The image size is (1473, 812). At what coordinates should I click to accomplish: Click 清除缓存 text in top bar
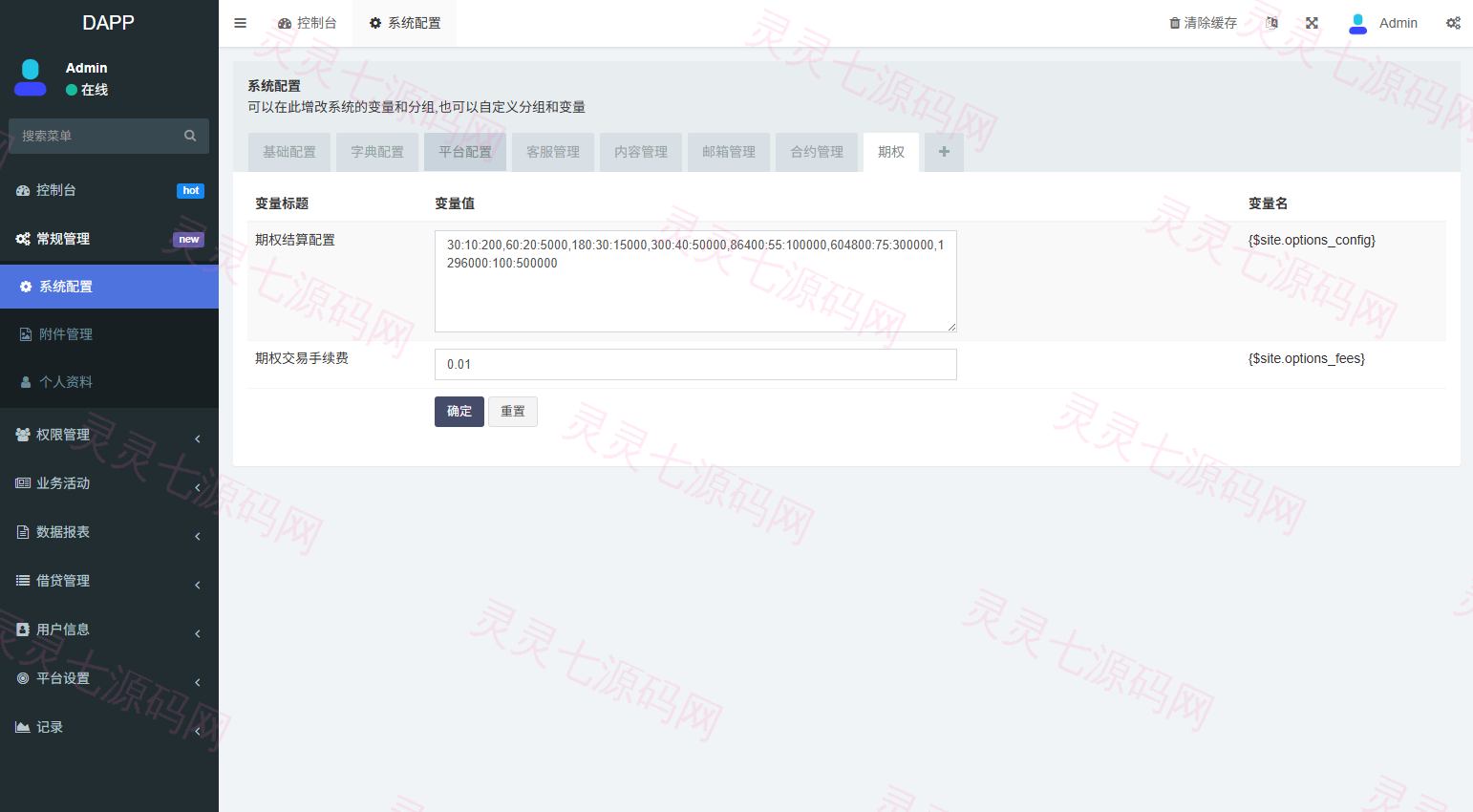pyautogui.click(x=1210, y=23)
